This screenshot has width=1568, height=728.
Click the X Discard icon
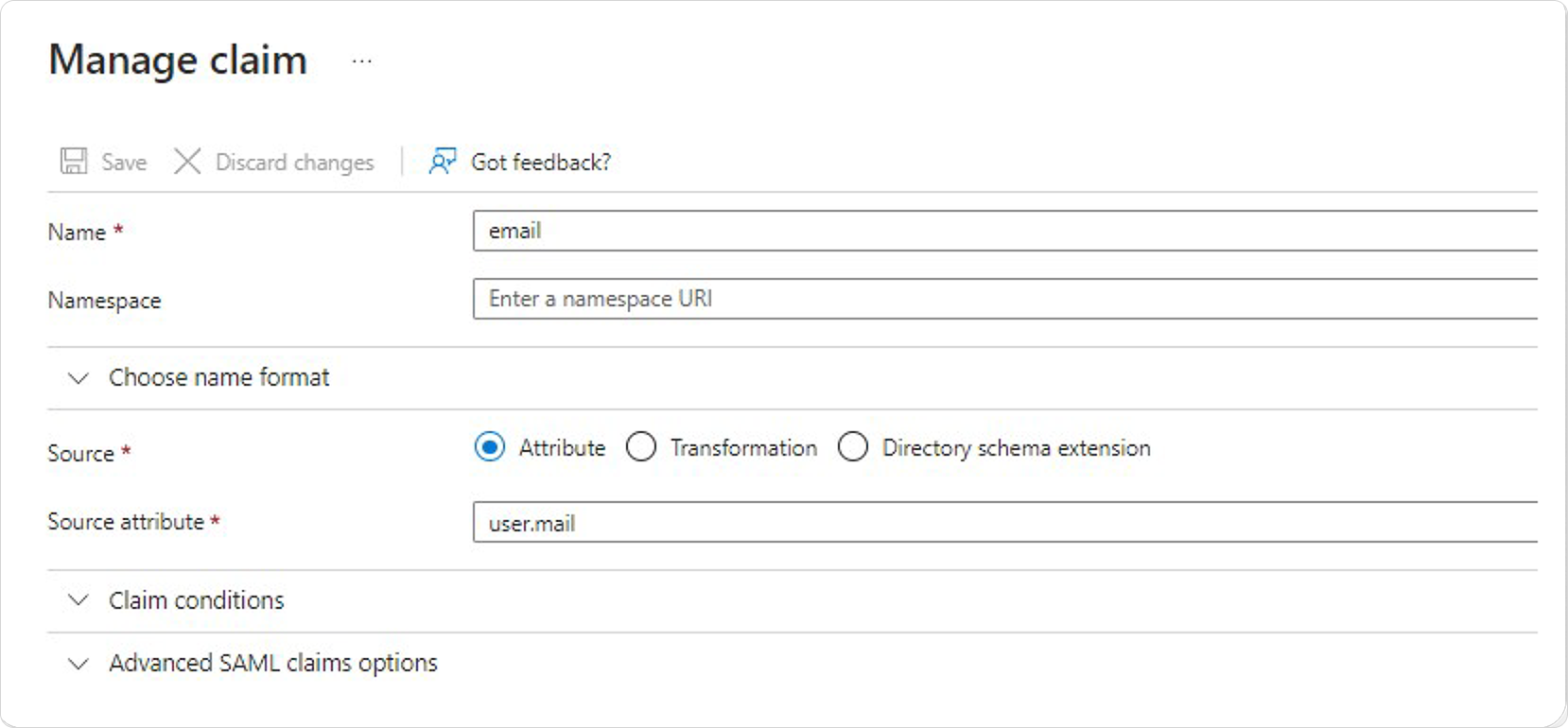tap(187, 161)
